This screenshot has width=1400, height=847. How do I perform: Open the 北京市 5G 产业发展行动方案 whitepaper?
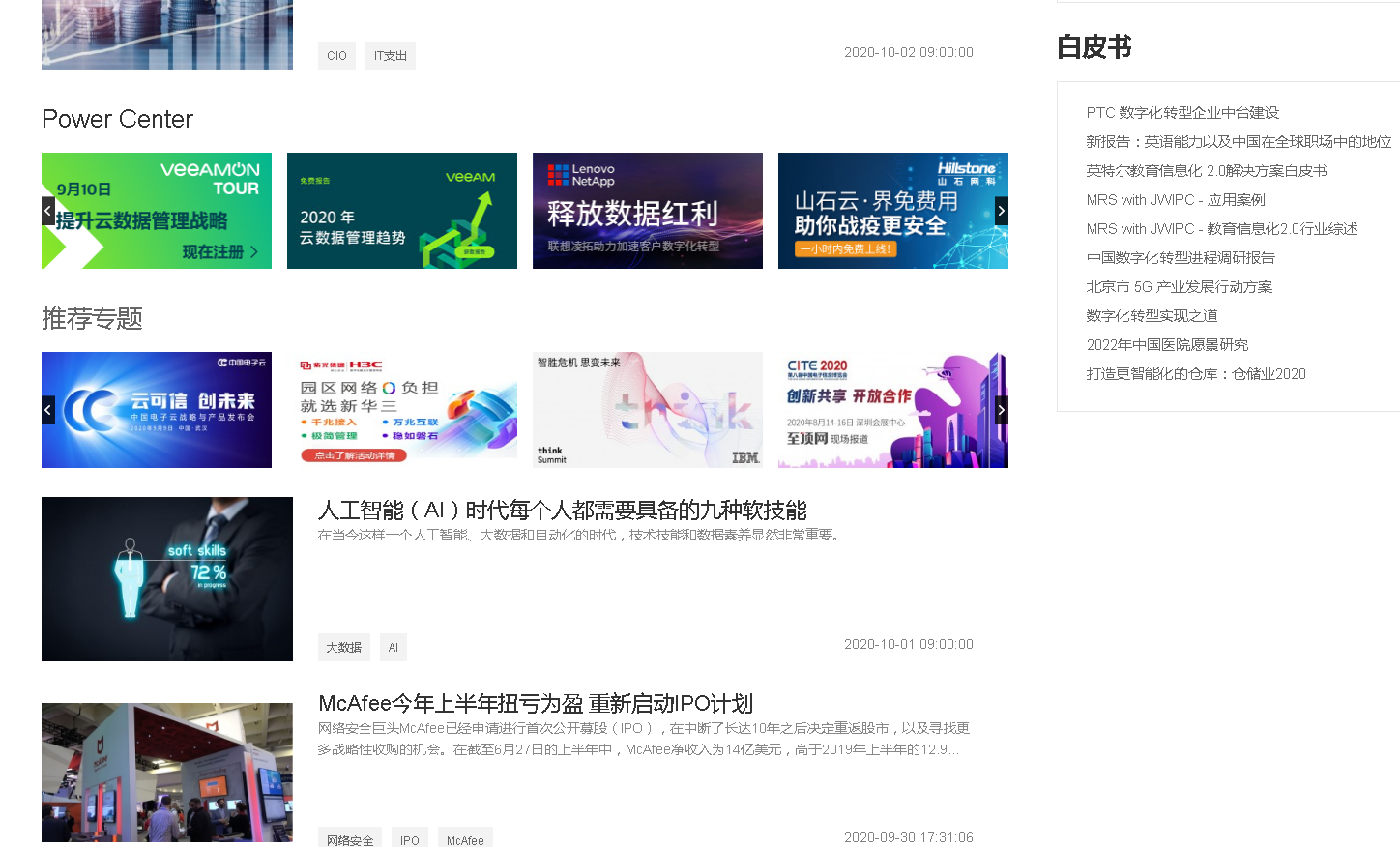point(1181,286)
